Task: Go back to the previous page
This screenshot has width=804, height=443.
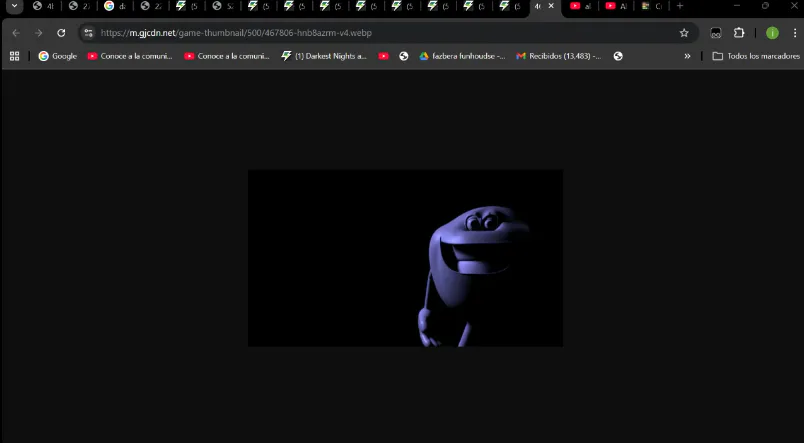Action: 16,33
